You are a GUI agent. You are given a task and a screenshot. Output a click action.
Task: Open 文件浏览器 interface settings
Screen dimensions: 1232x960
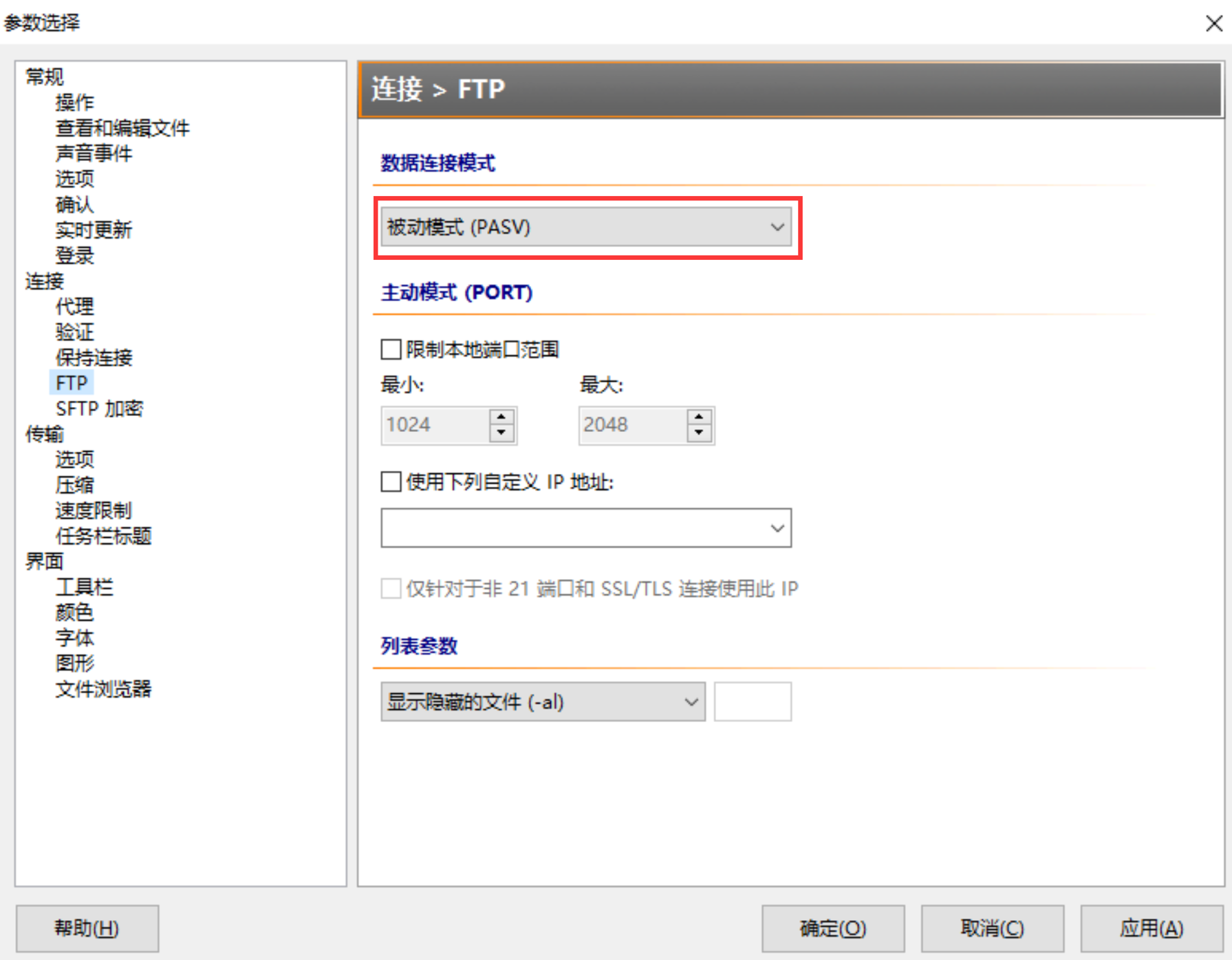click(102, 689)
